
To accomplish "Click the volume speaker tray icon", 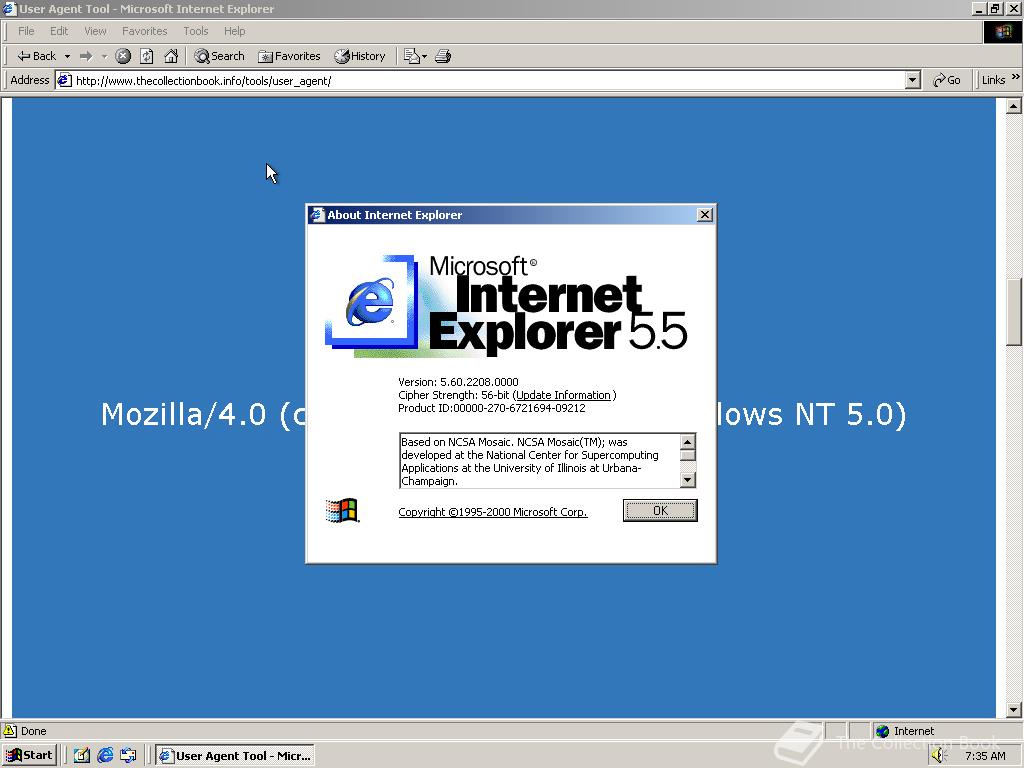I will click(x=939, y=756).
